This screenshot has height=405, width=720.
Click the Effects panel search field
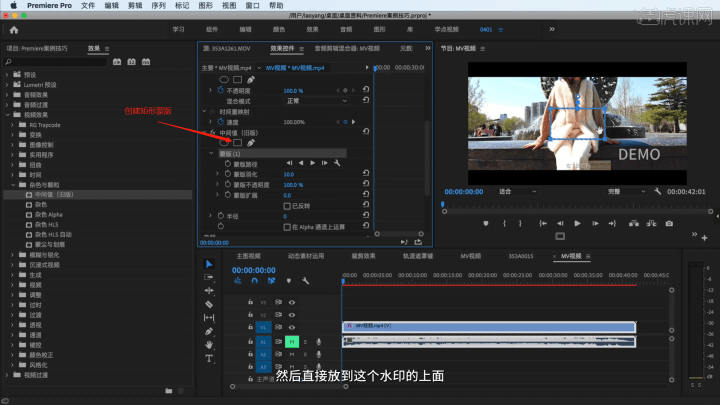(x=56, y=62)
